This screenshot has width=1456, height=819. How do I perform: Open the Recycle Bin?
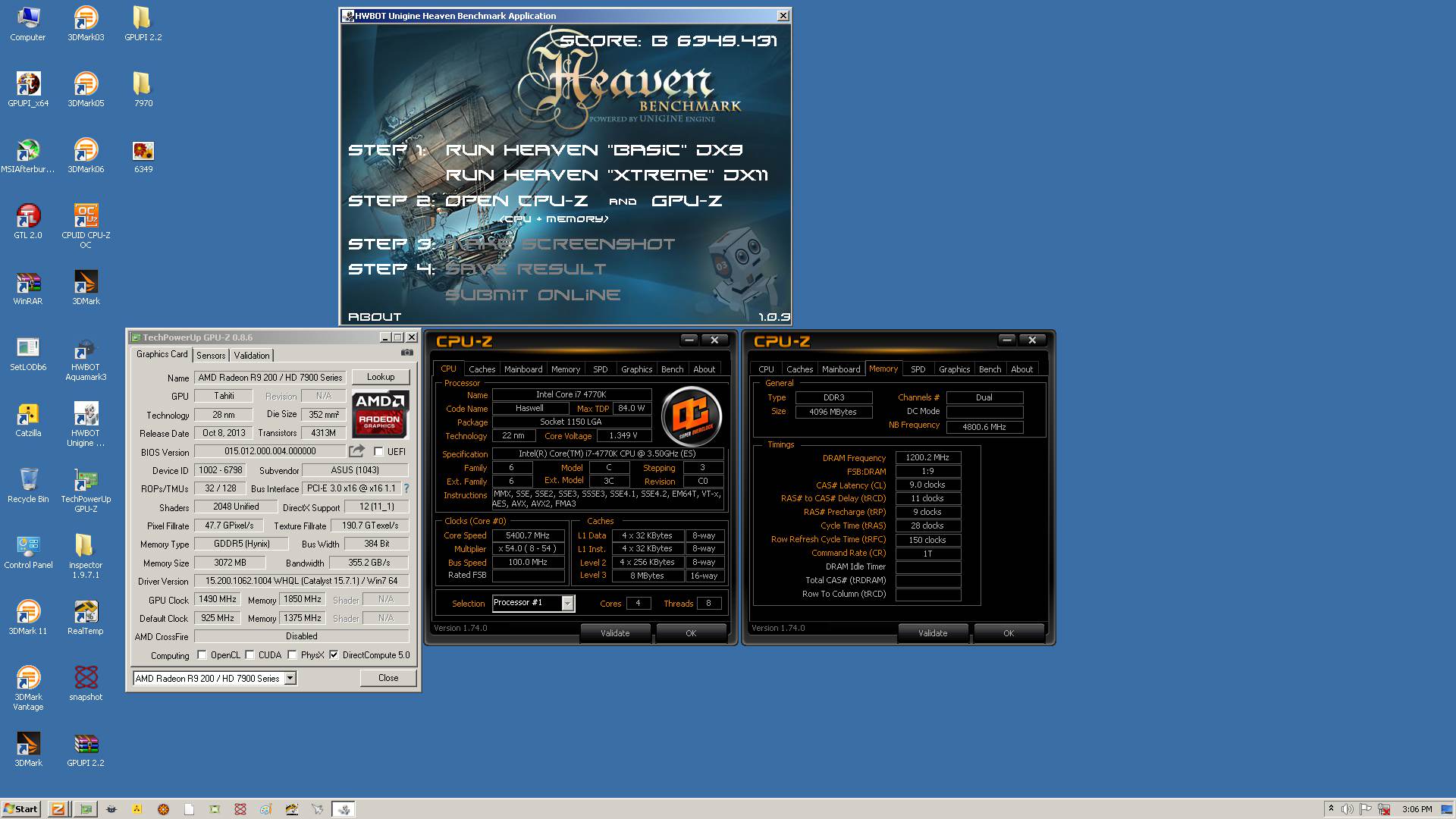(x=28, y=485)
